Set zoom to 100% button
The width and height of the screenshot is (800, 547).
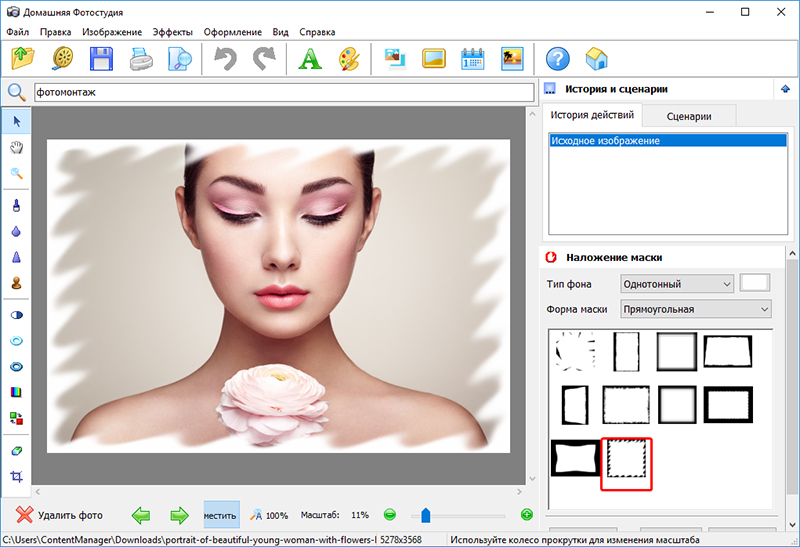coord(269,515)
